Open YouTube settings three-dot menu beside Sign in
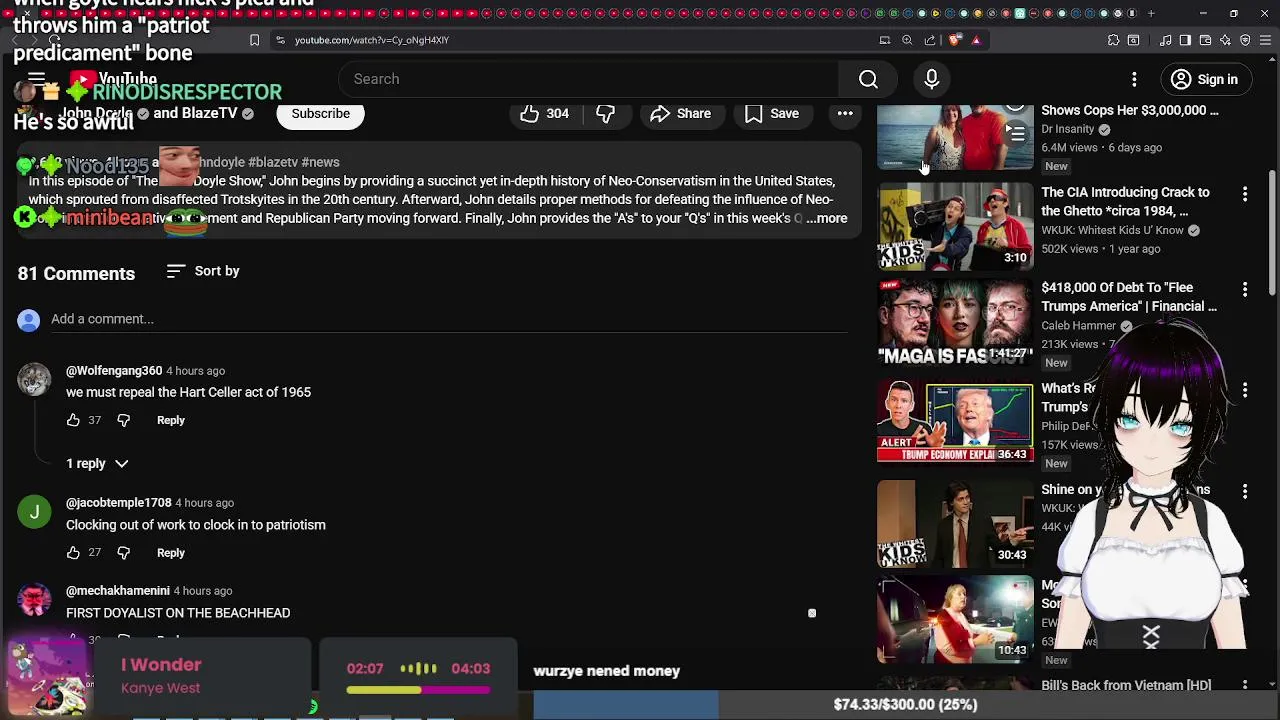The height and width of the screenshot is (720, 1280). point(1134,79)
